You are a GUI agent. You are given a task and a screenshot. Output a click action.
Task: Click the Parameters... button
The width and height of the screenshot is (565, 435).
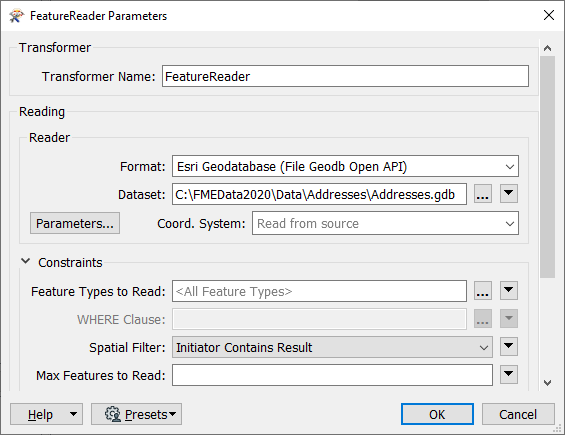click(75, 223)
